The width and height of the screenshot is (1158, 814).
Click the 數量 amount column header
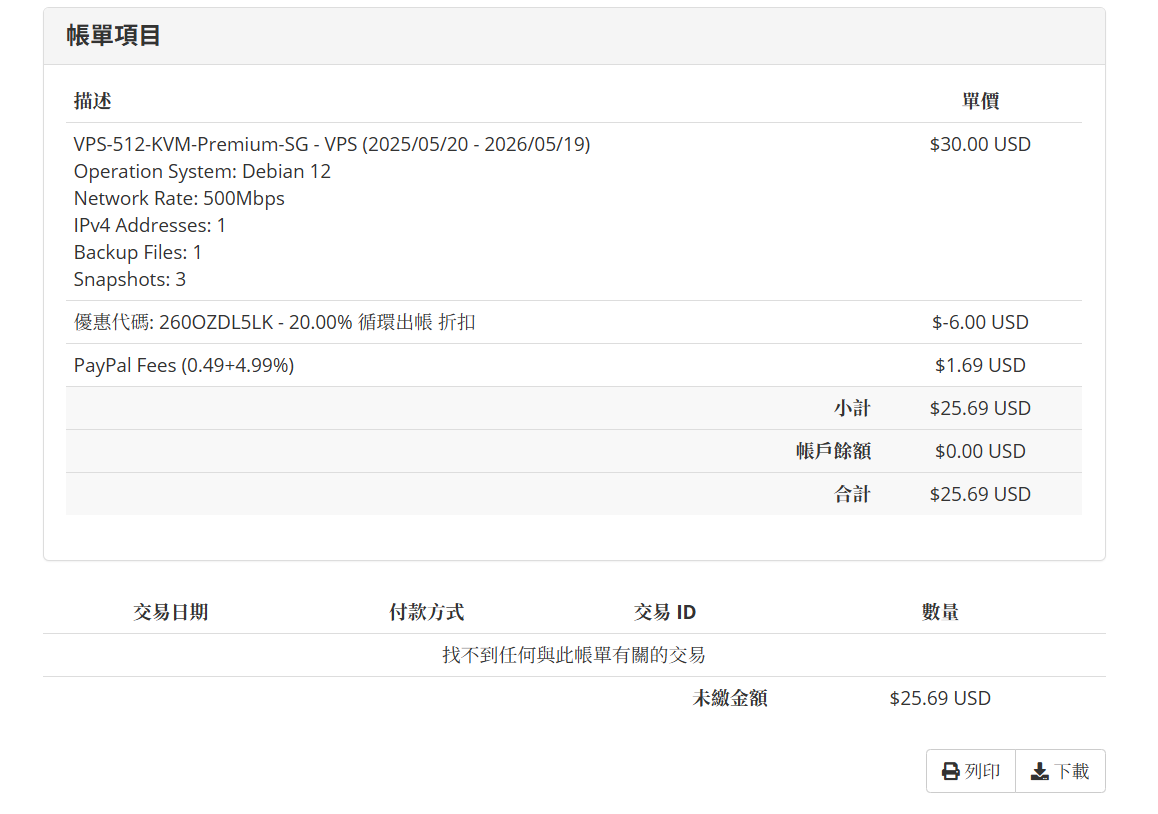point(938,611)
